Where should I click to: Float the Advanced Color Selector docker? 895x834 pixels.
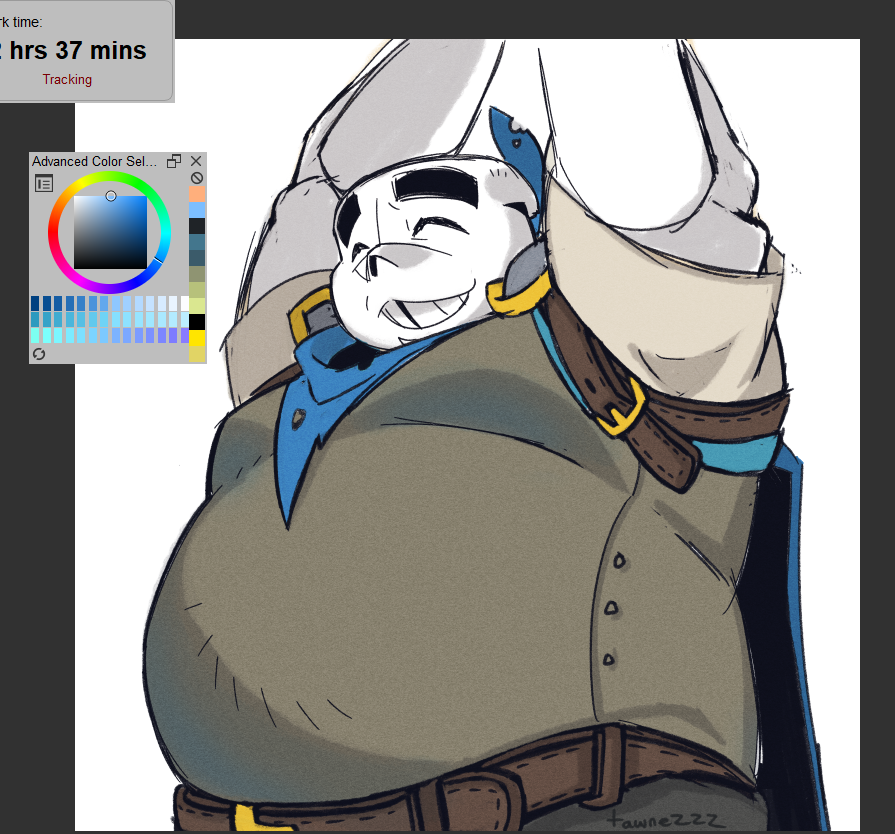(x=174, y=161)
